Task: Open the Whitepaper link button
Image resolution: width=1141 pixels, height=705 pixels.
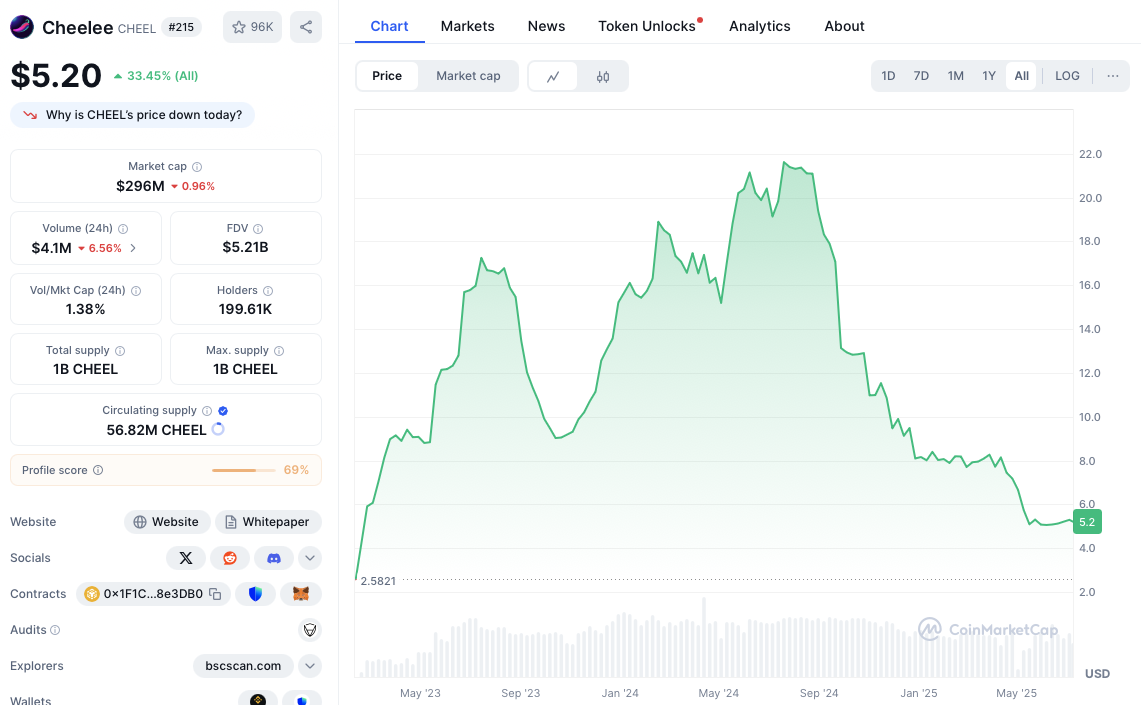Action: point(269,522)
